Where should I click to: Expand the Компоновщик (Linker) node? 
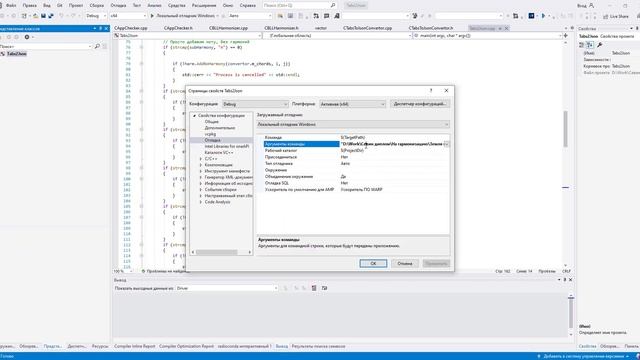(200, 165)
